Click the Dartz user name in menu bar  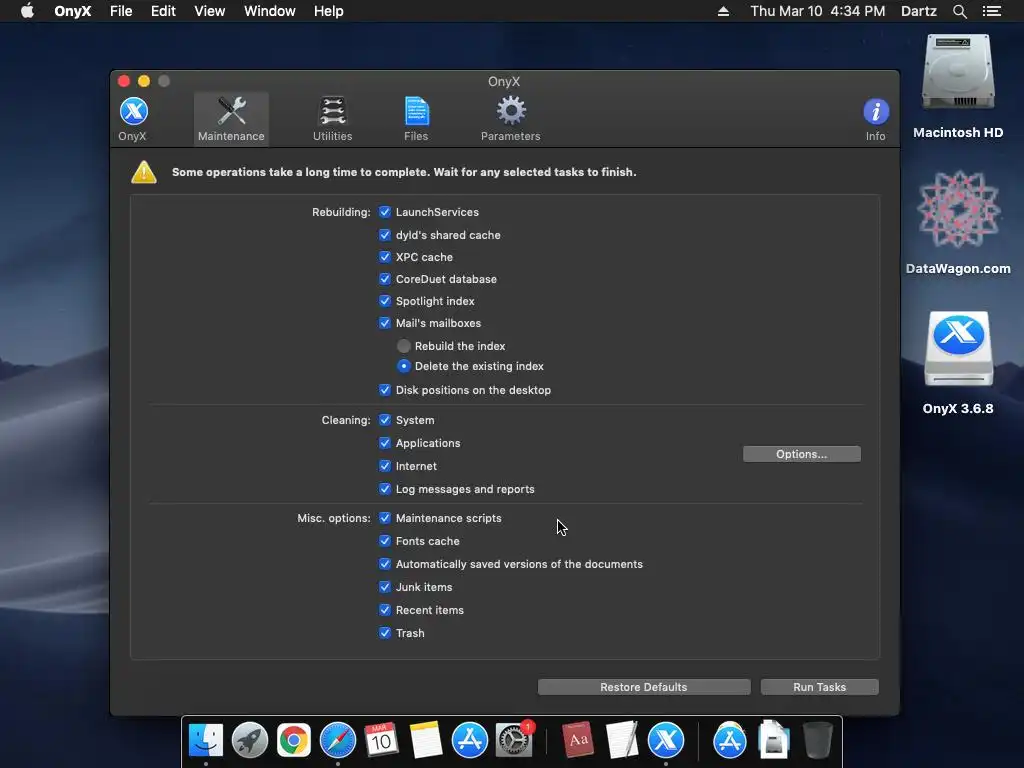pyautogui.click(x=919, y=11)
